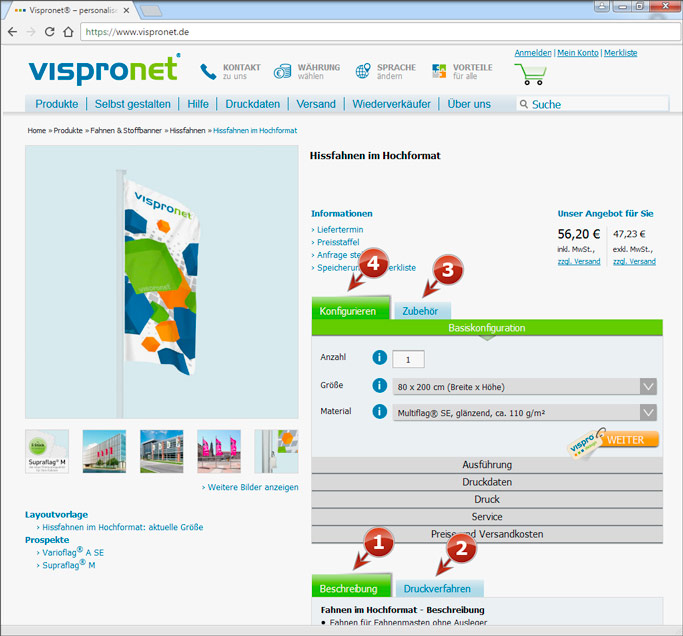Select the pink flags thumbnail

pos(219,451)
